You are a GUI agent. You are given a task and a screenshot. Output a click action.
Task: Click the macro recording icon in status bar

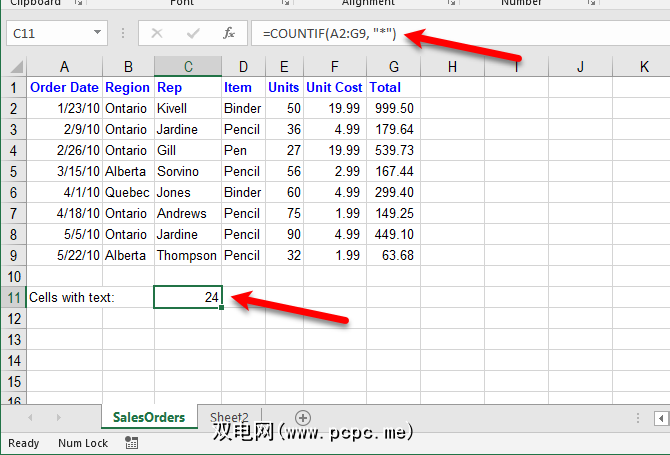pyautogui.click(x=132, y=443)
